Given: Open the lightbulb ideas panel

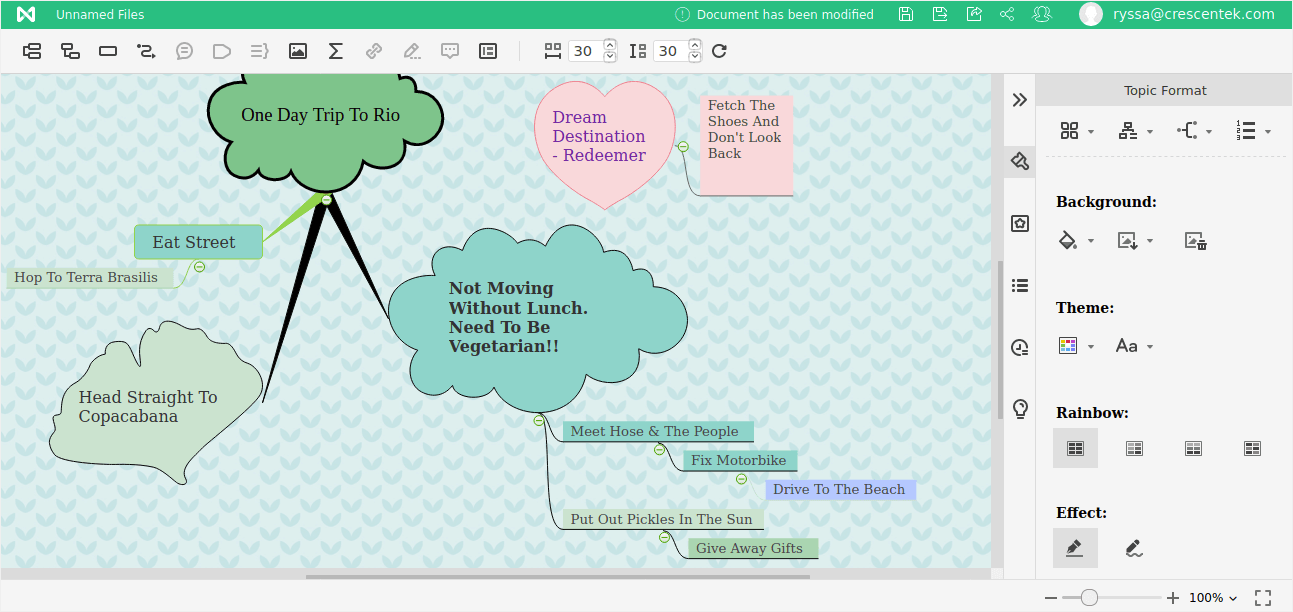Looking at the screenshot, I should (1019, 408).
